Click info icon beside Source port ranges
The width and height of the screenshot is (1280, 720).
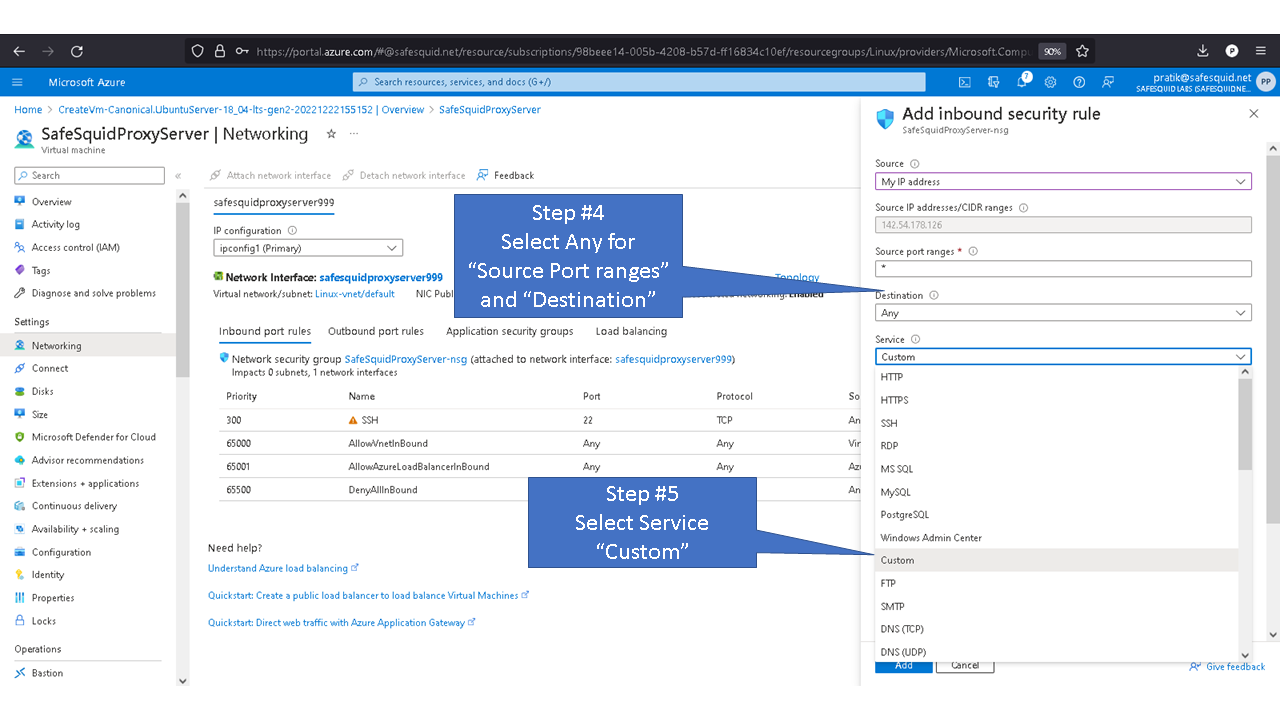973,252
